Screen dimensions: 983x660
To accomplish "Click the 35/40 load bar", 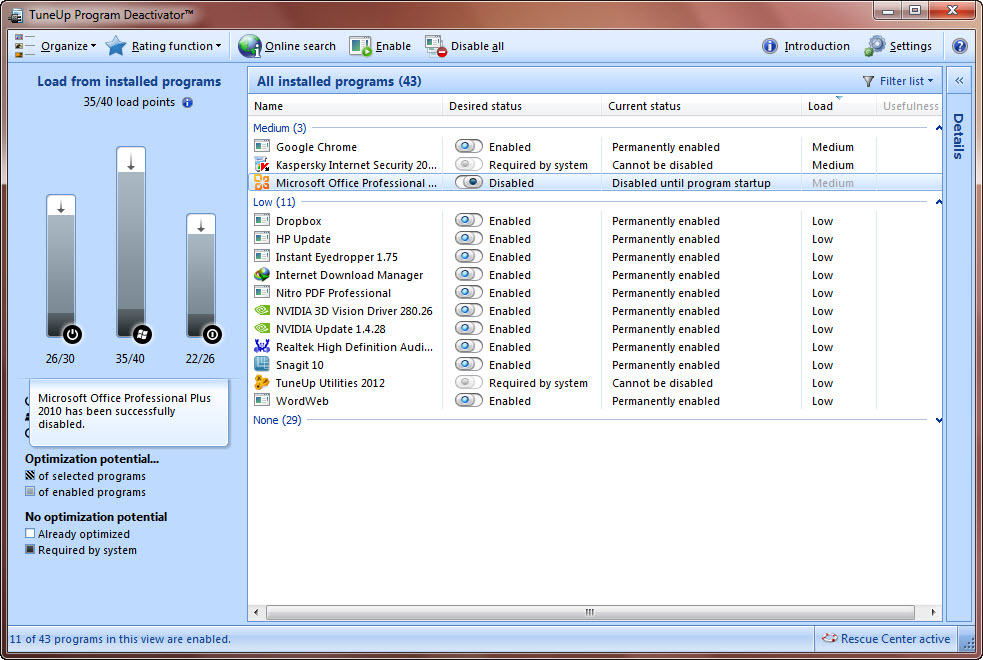I will 130,242.
